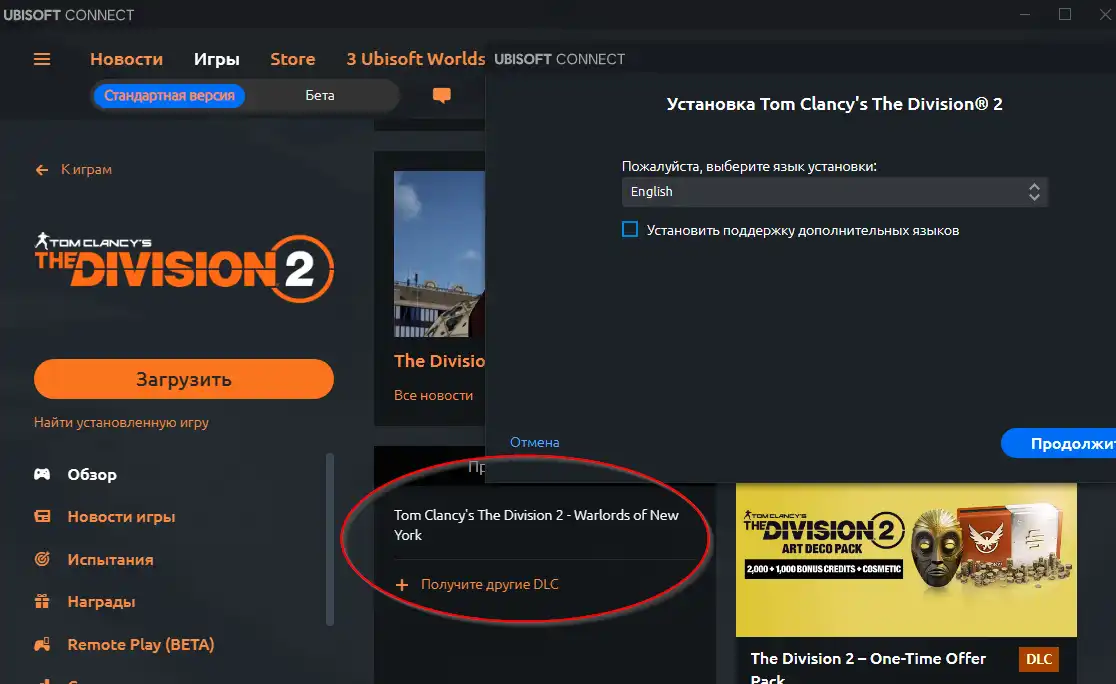This screenshot has width=1116, height=684.
Task: Select Испытания in the sidebar
Action: point(110,559)
